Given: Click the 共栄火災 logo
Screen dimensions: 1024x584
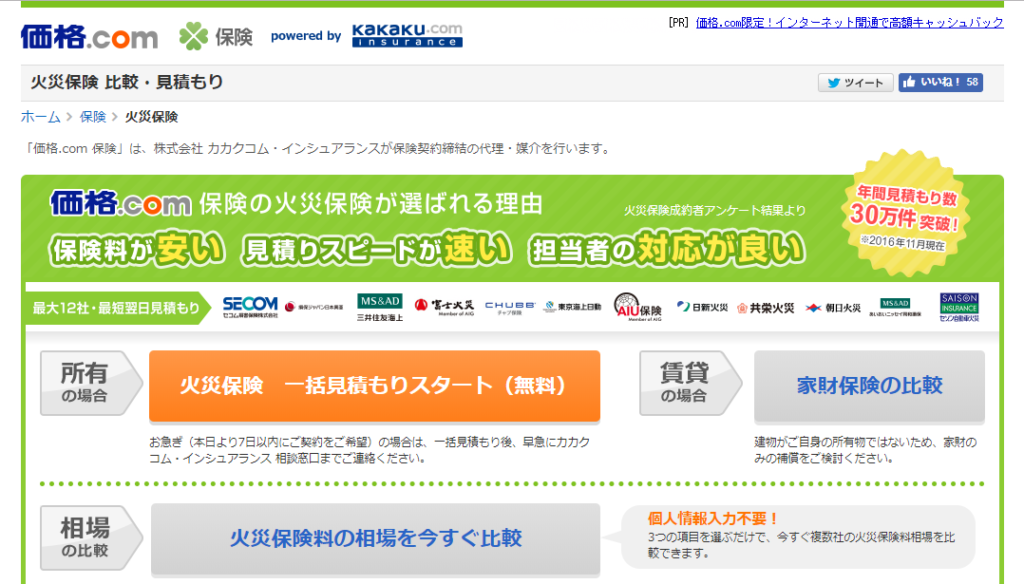Looking at the screenshot, I should 765,308.
